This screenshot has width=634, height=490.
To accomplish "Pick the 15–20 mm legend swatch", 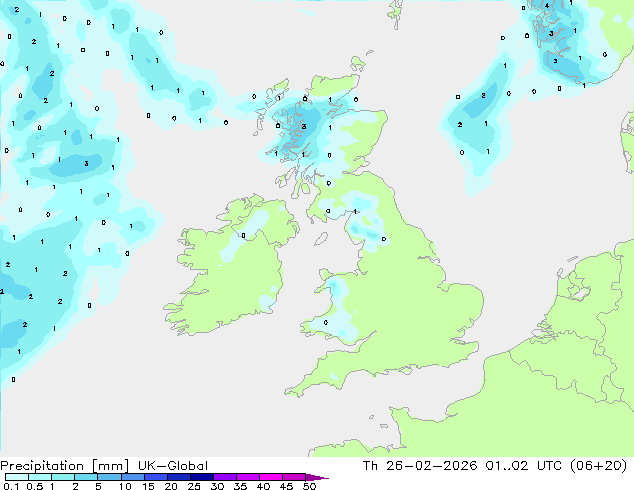I will tap(156, 477).
